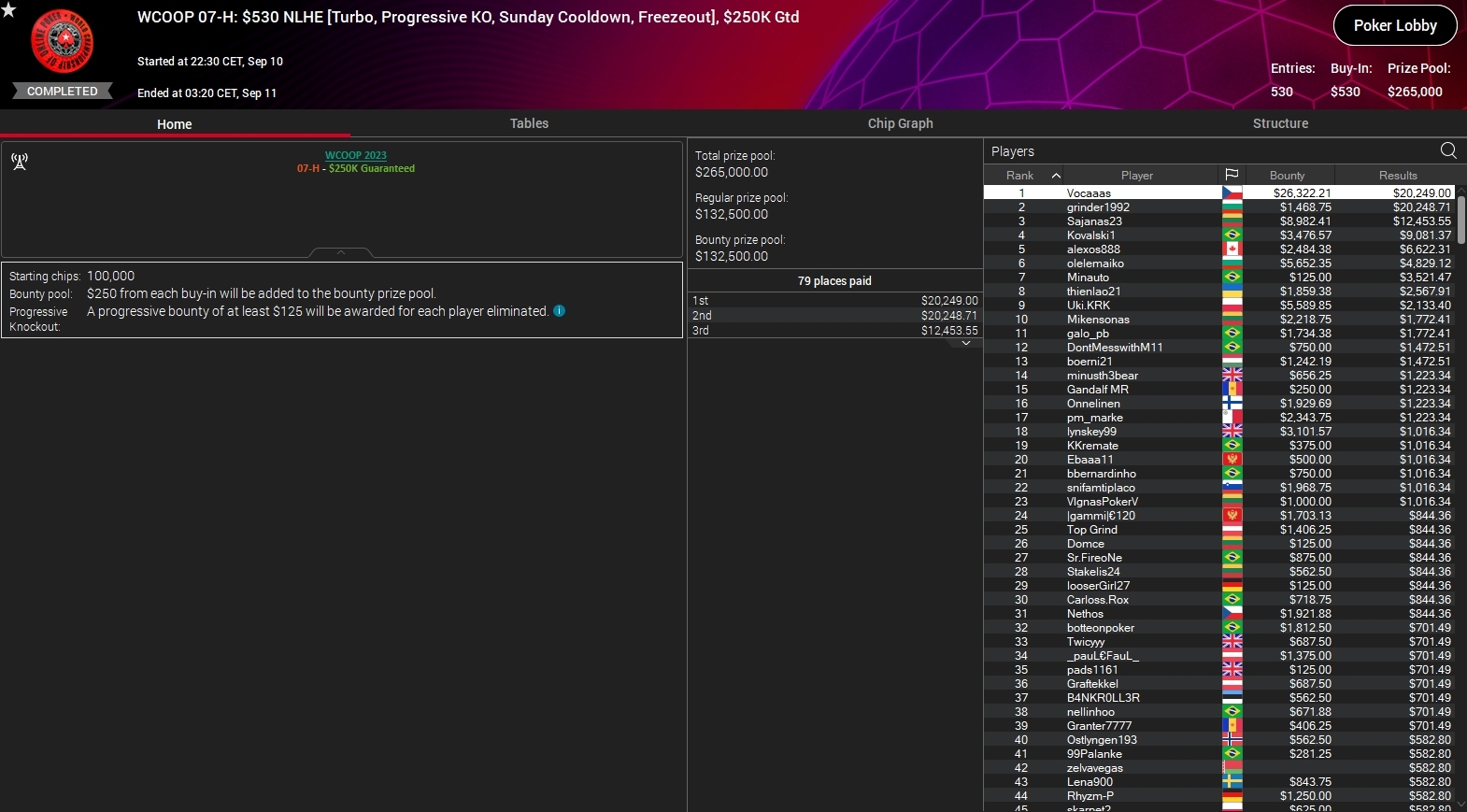This screenshot has width=1467, height=812.
Task: Sort by Player column header
Action: [x=1136, y=175]
